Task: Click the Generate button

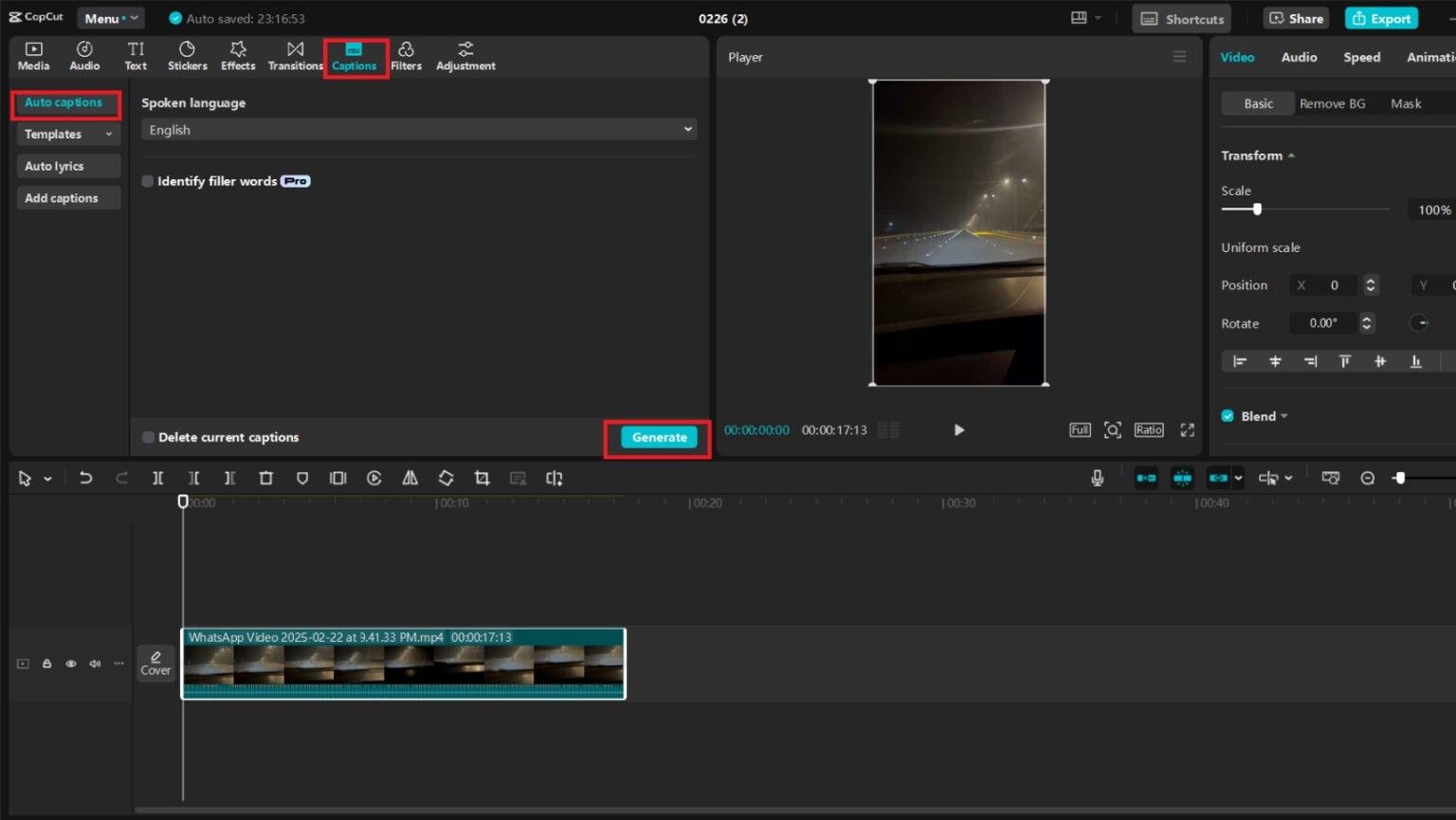Action: (x=659, y=437)
